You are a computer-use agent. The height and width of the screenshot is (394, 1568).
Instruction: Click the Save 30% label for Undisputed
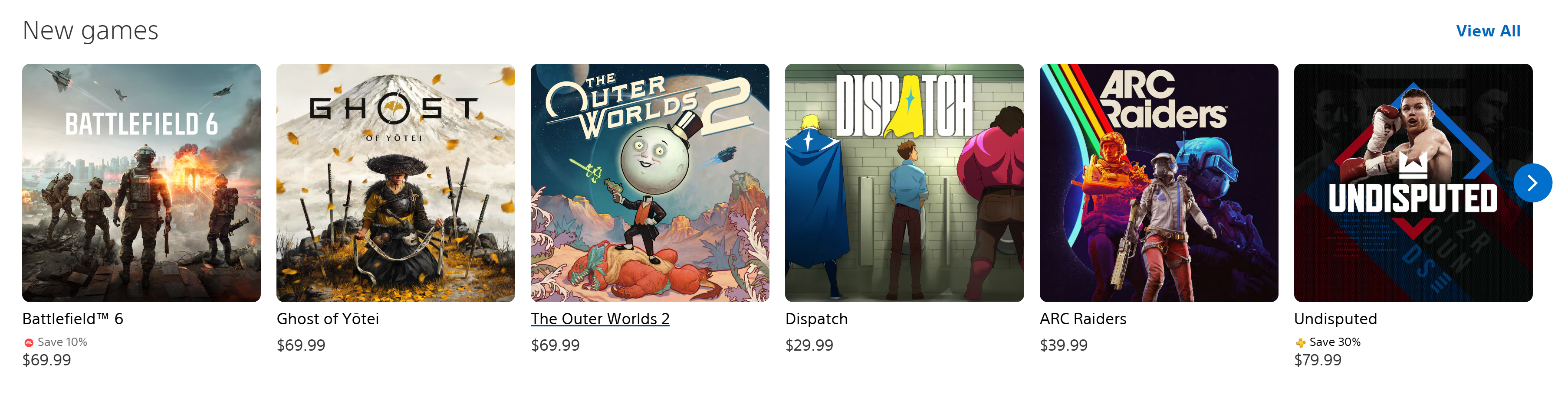pyautogui.click(x=1335, y=342)
